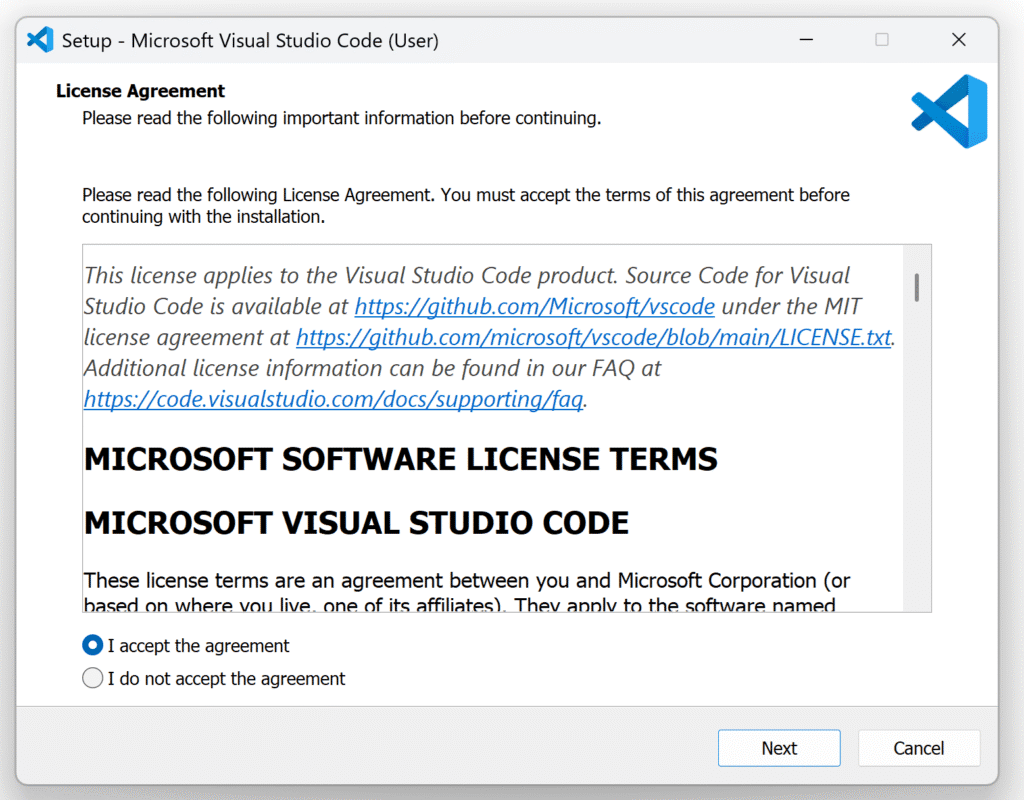Click the bold License Agreement header
1024x800 pixels.
point(140,91)
